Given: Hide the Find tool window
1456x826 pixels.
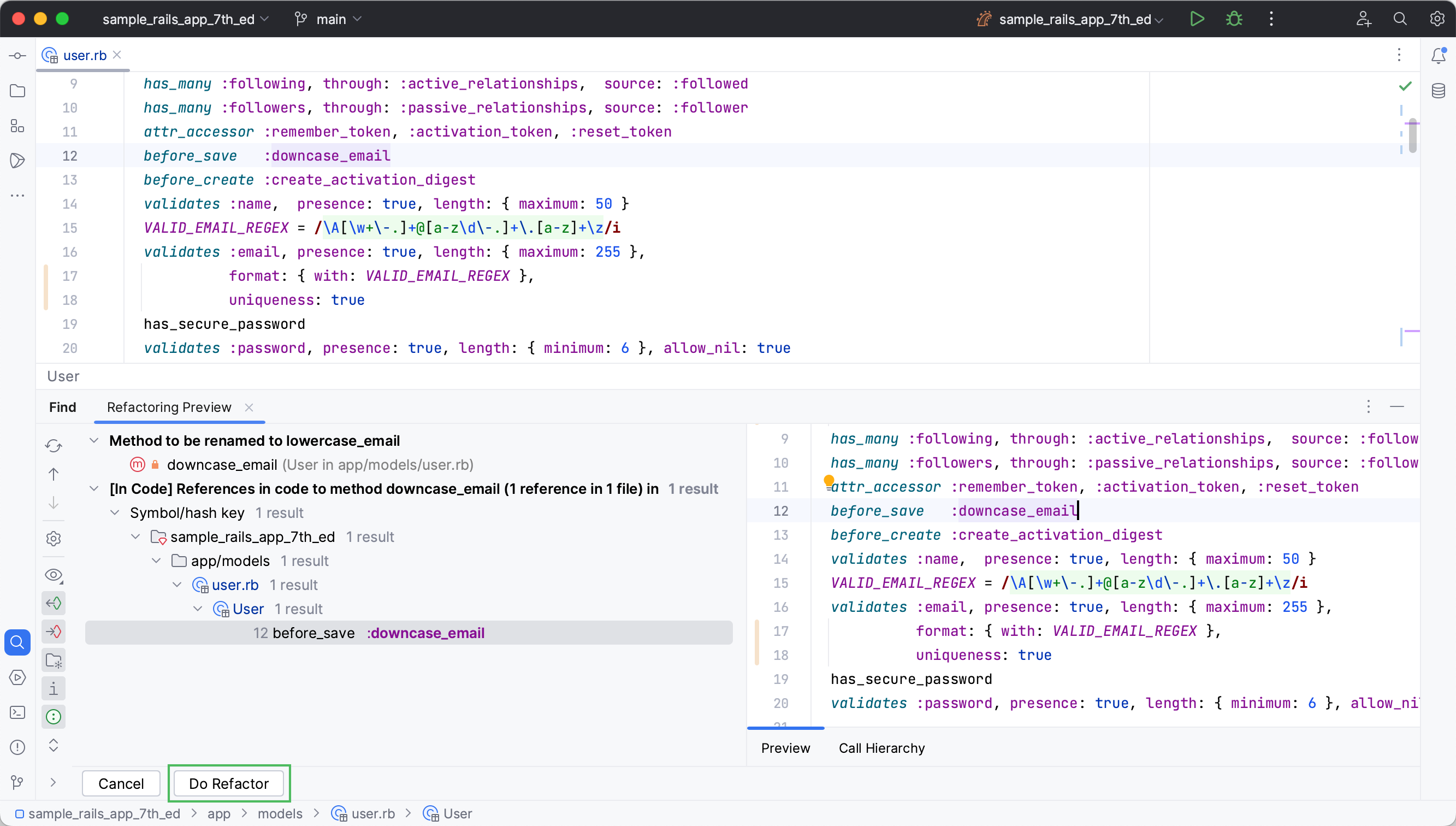Looking at the screenshot, I should 1397,407.
